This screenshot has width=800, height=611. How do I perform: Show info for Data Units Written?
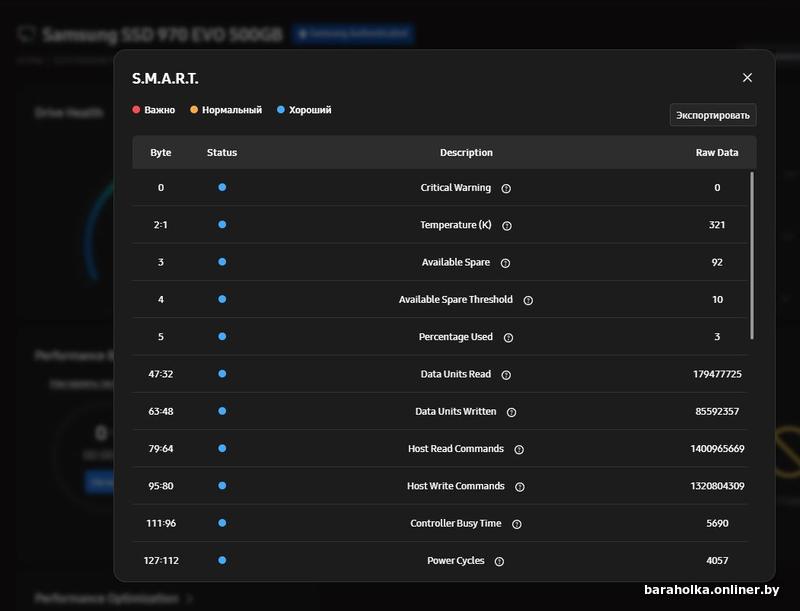(x=511, y=412)
